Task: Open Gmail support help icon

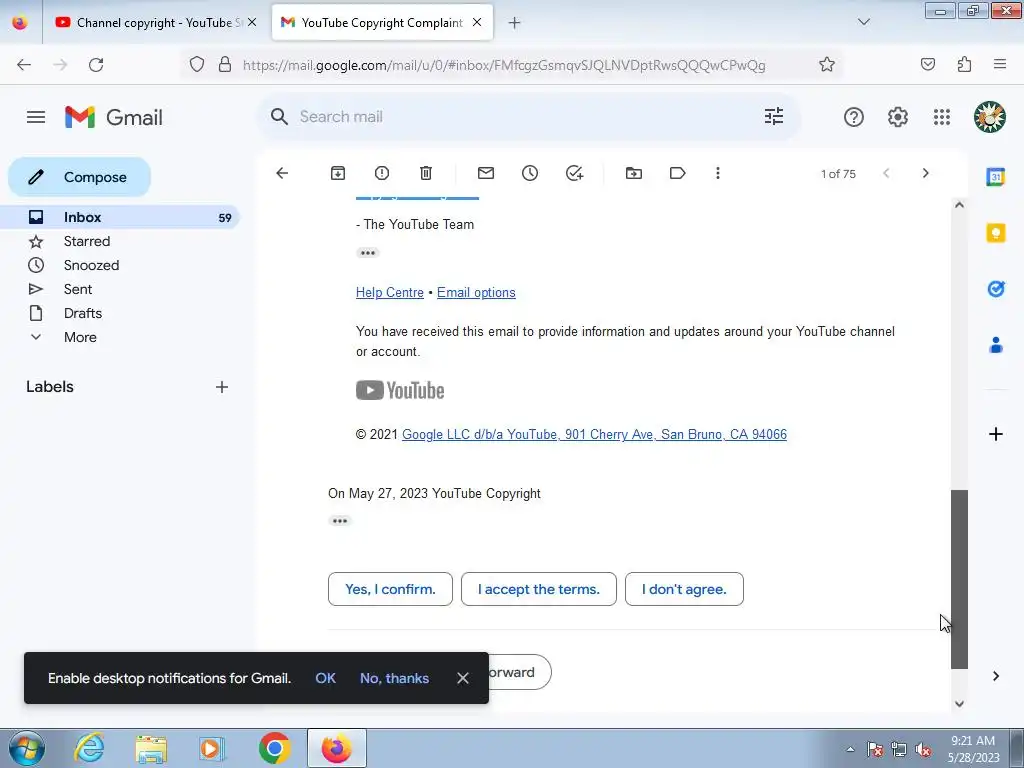Action: [854, 117]
